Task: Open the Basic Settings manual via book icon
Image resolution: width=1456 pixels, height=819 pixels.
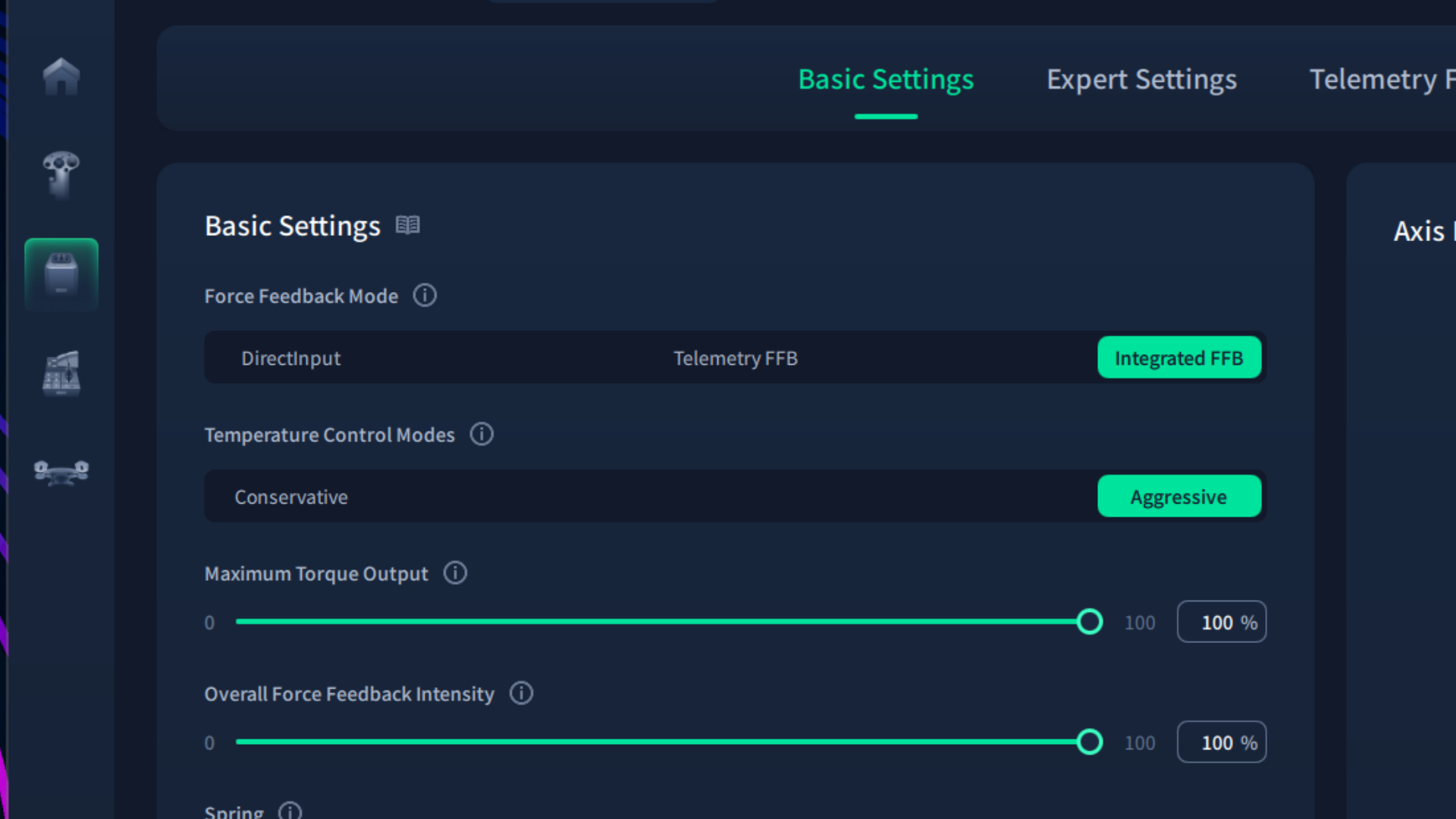Action: click(408, 224)
